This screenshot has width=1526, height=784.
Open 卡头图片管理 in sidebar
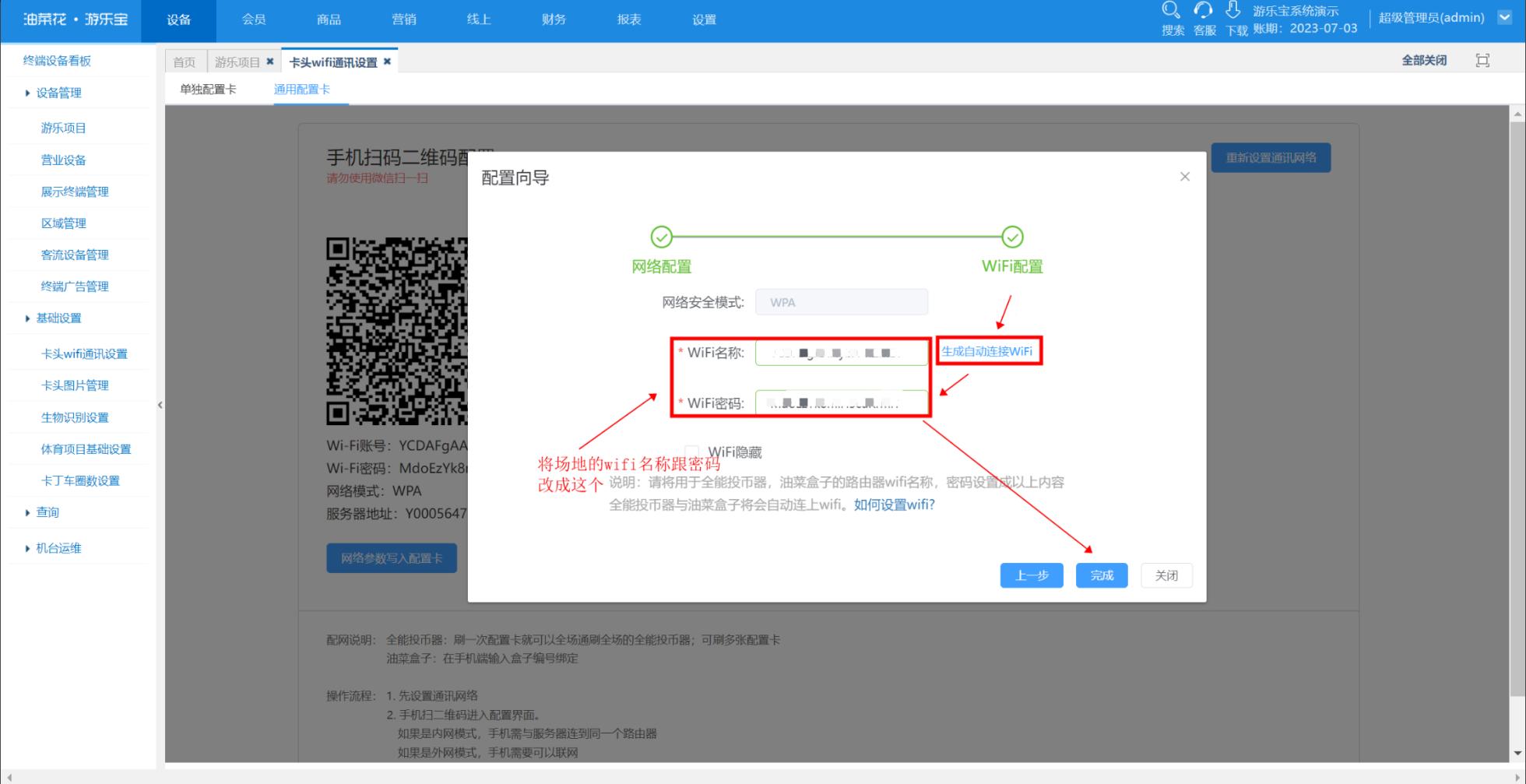click(75, 385)
